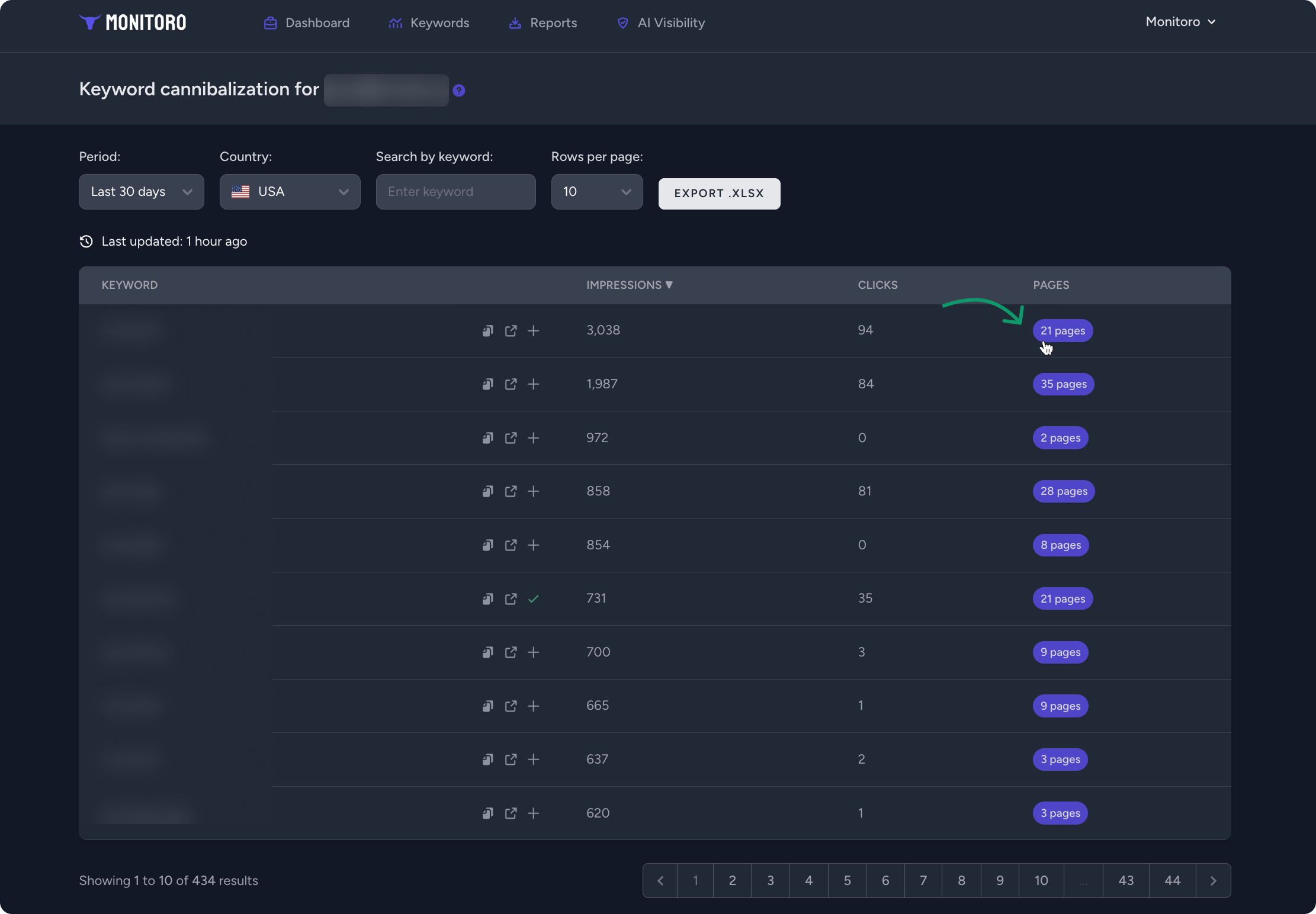This screenshot has height=914, width=1316.
Task: Click the AI Visibility shield icon
Action: [x=623, y=23]
